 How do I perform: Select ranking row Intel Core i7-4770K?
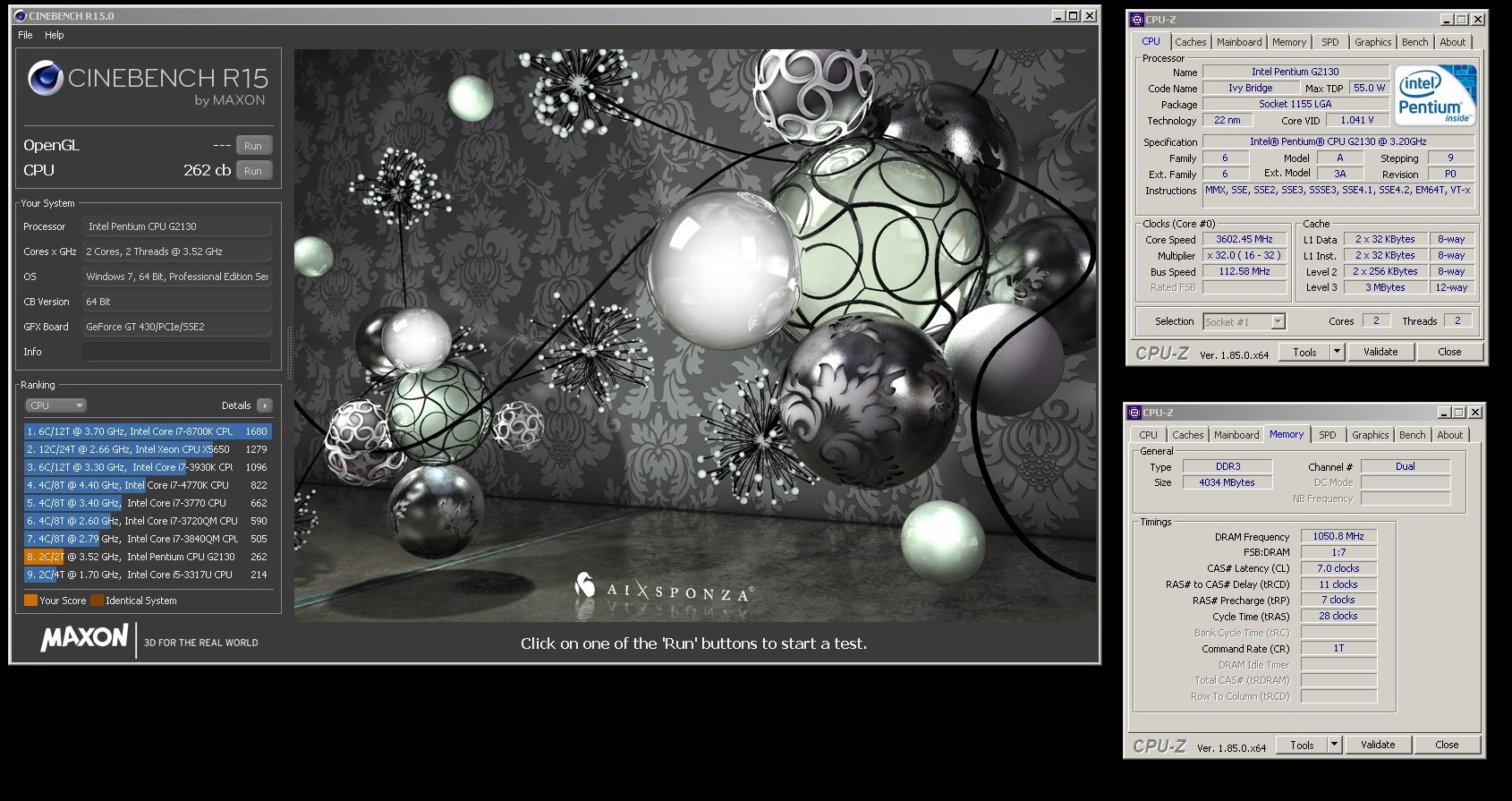[x=148, y=485]
